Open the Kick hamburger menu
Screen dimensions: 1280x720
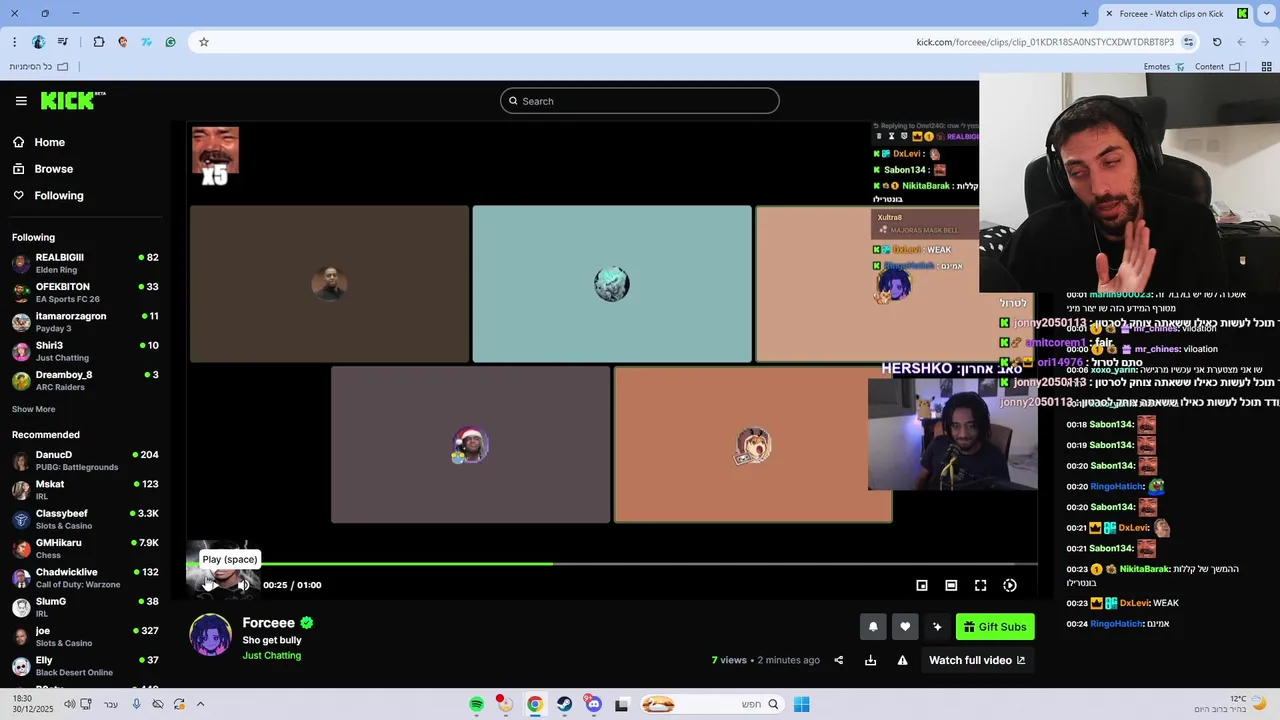coord(21,101)
